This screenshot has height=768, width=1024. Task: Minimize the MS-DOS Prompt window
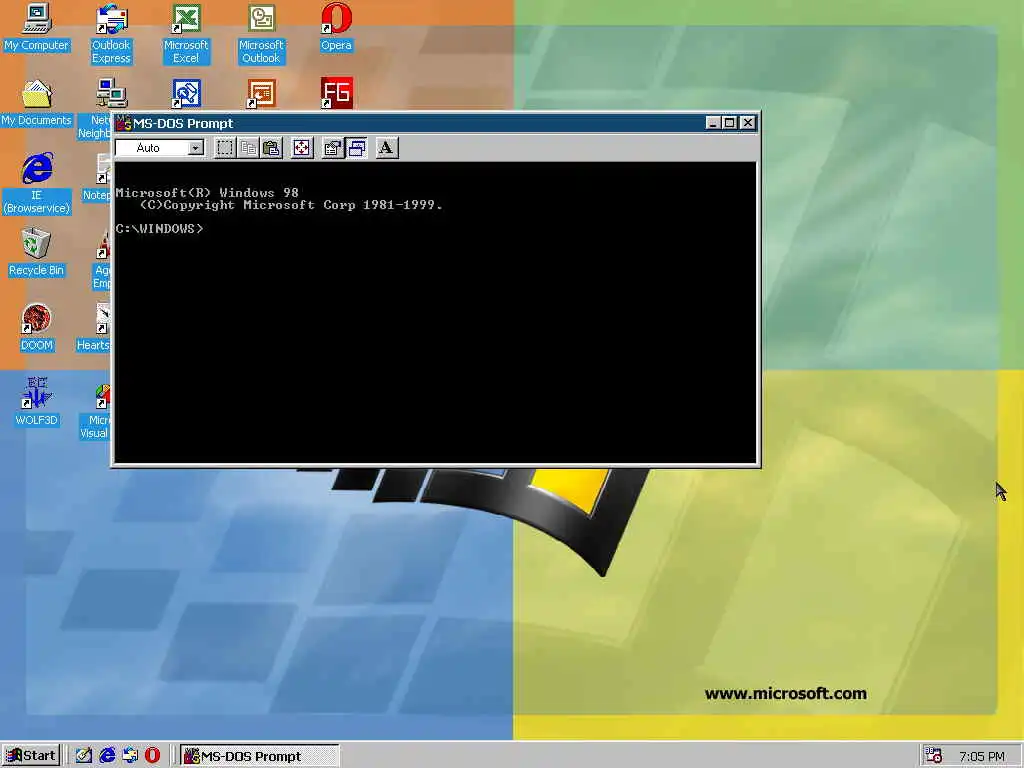712,123
